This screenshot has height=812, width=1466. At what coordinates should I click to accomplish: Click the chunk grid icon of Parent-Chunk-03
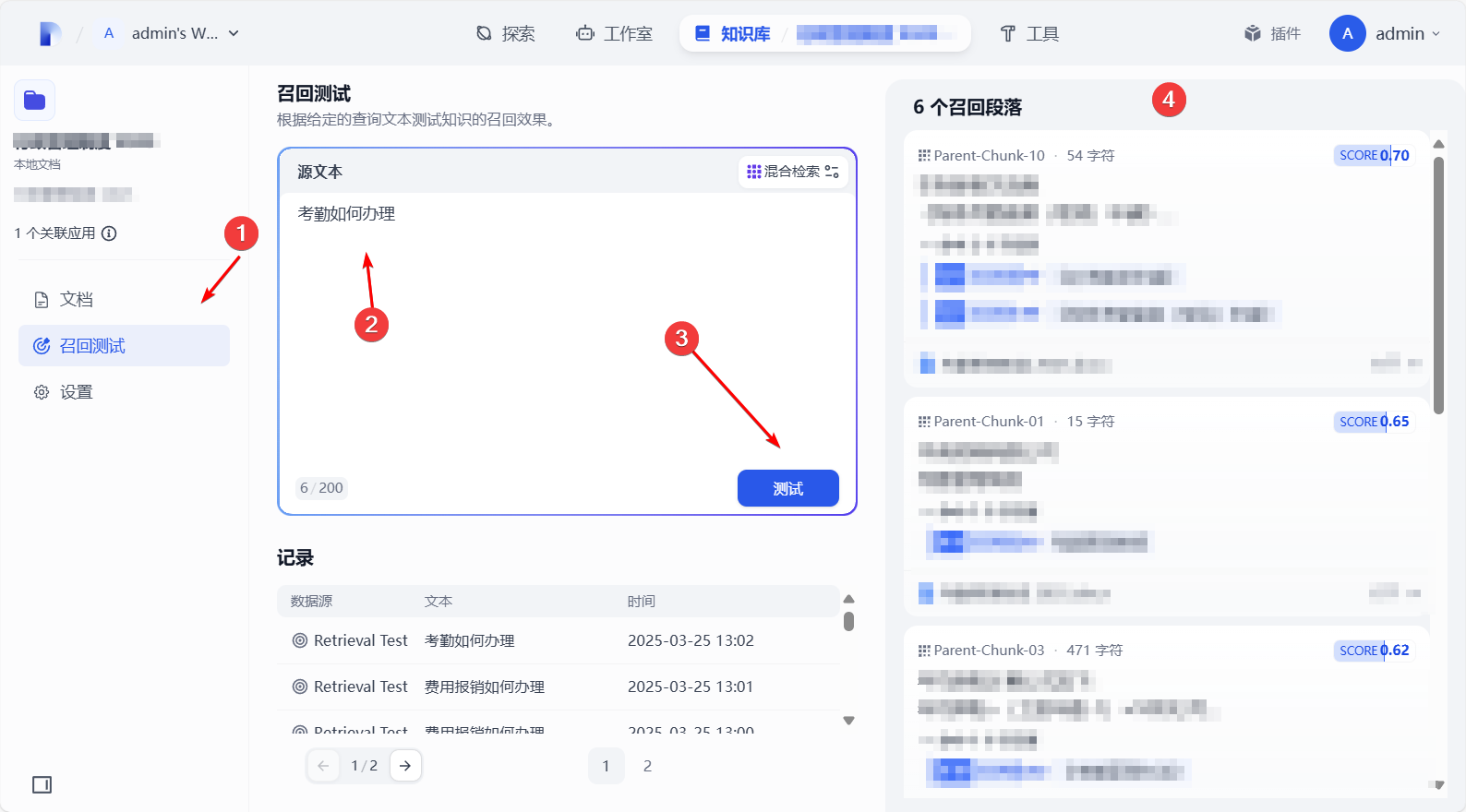click(x=924, y=651)
